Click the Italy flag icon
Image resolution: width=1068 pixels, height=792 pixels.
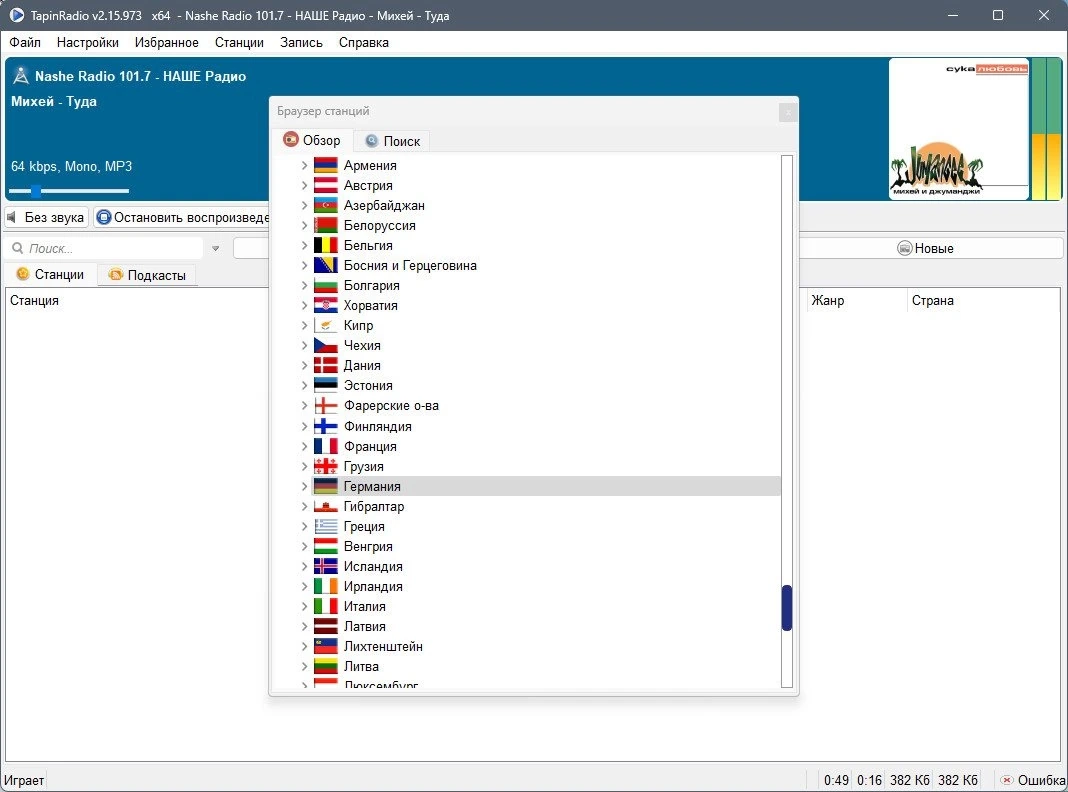(326, 606)
